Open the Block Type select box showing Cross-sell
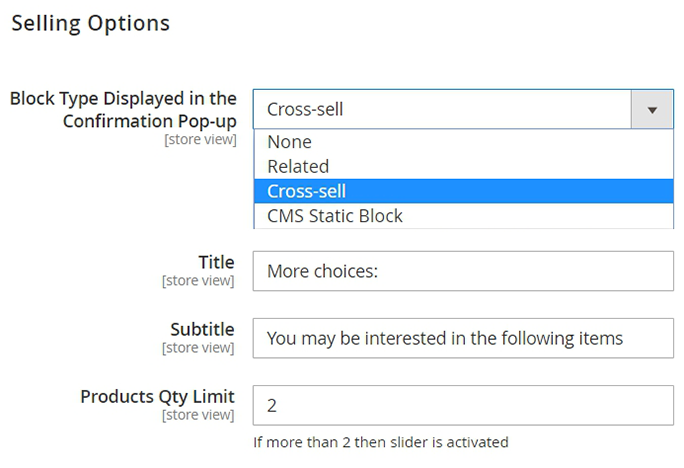 (x=441, y=109)
